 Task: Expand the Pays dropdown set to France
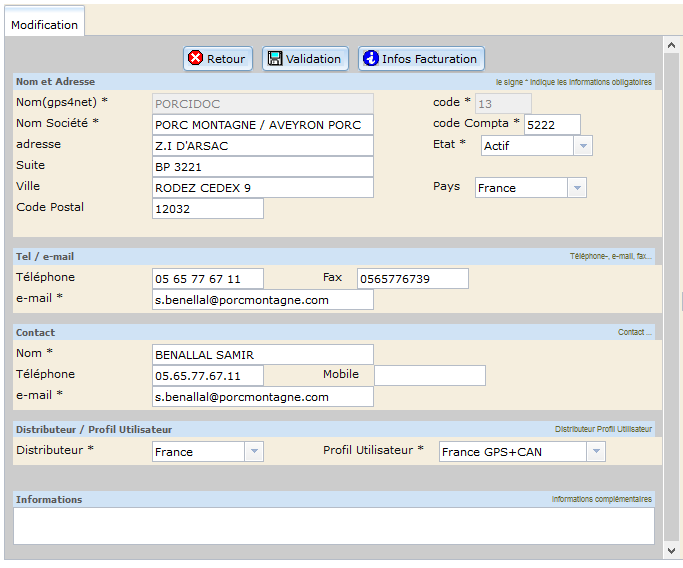tap(576, 188)
